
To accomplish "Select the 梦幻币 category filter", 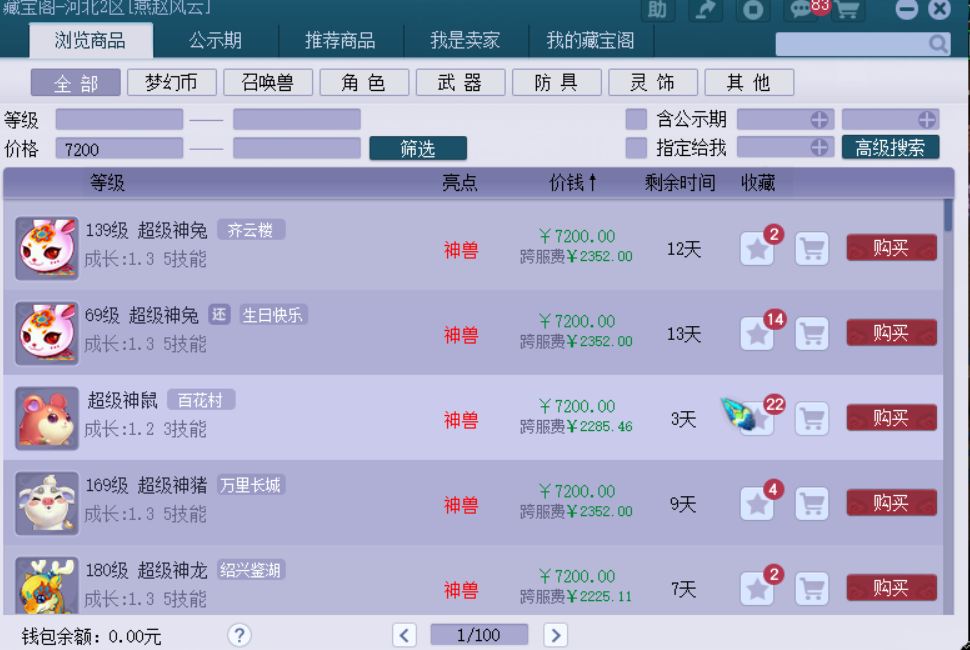I will pyautogui.click(x=171, y=82).
